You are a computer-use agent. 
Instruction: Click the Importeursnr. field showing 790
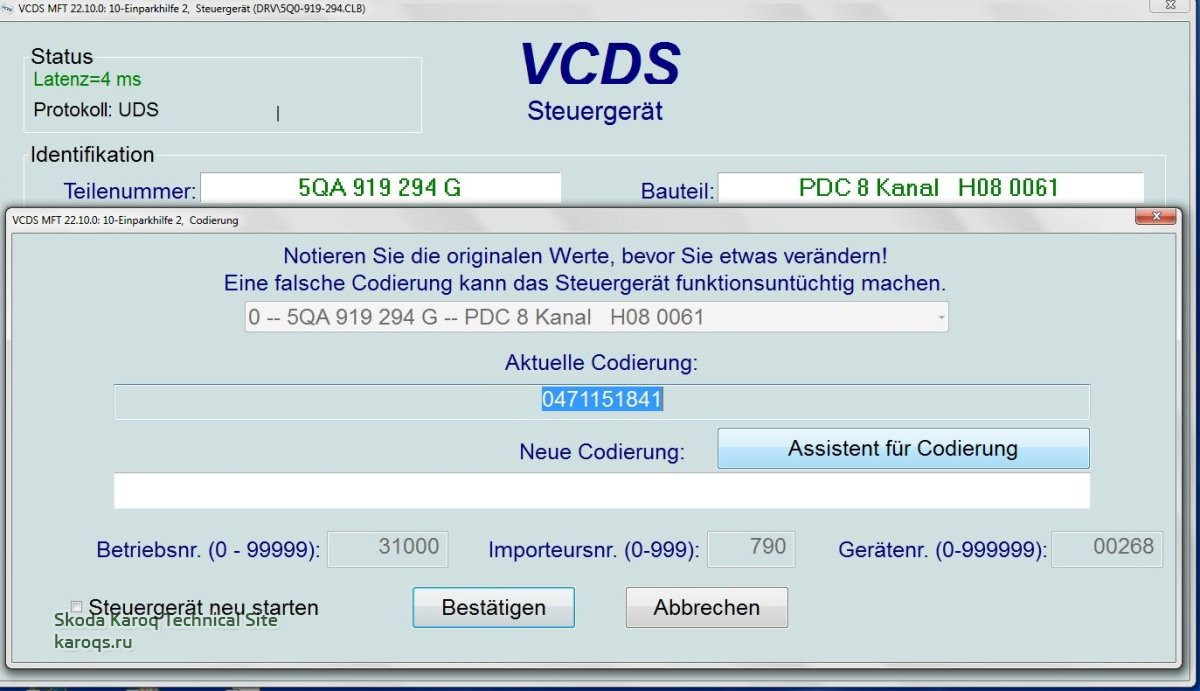(x=751, y=548)
